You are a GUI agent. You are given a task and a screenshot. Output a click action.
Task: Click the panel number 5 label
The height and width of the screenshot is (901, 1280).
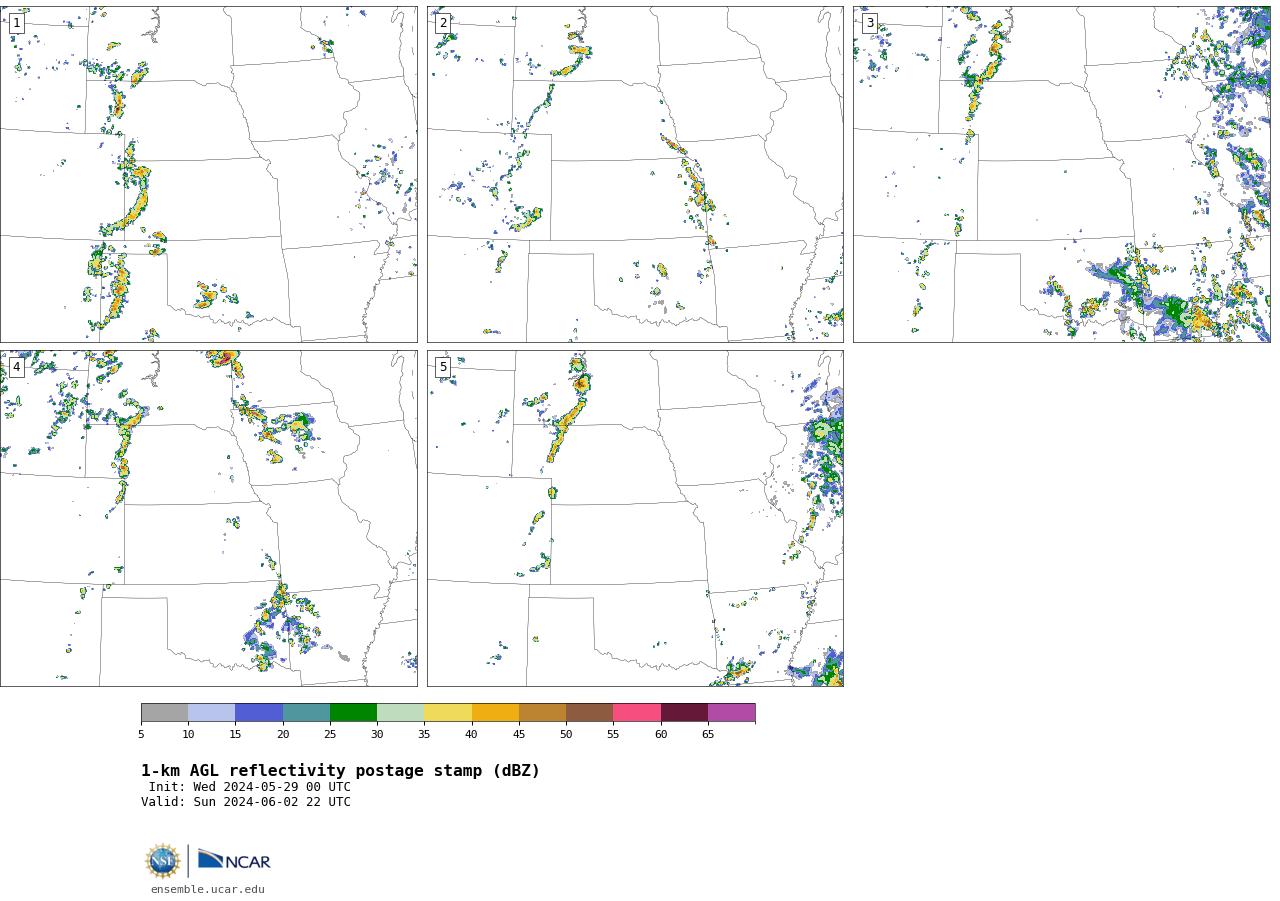coord(443,367)
